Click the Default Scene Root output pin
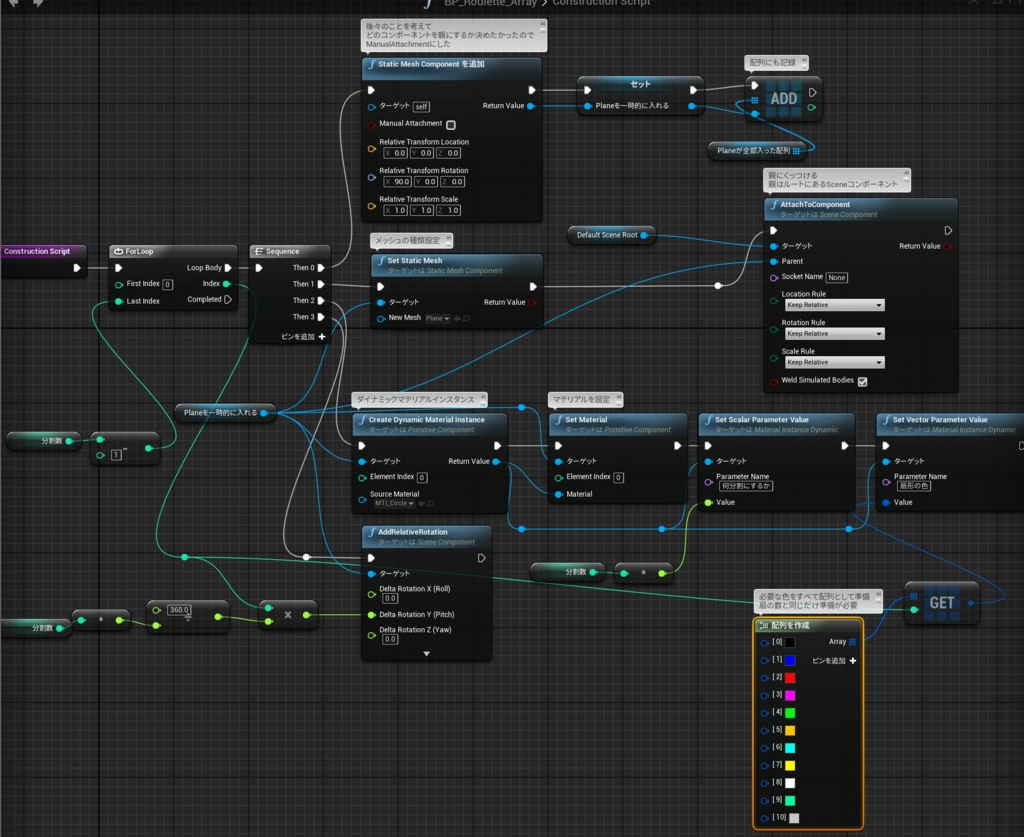 tap(644, 235)
